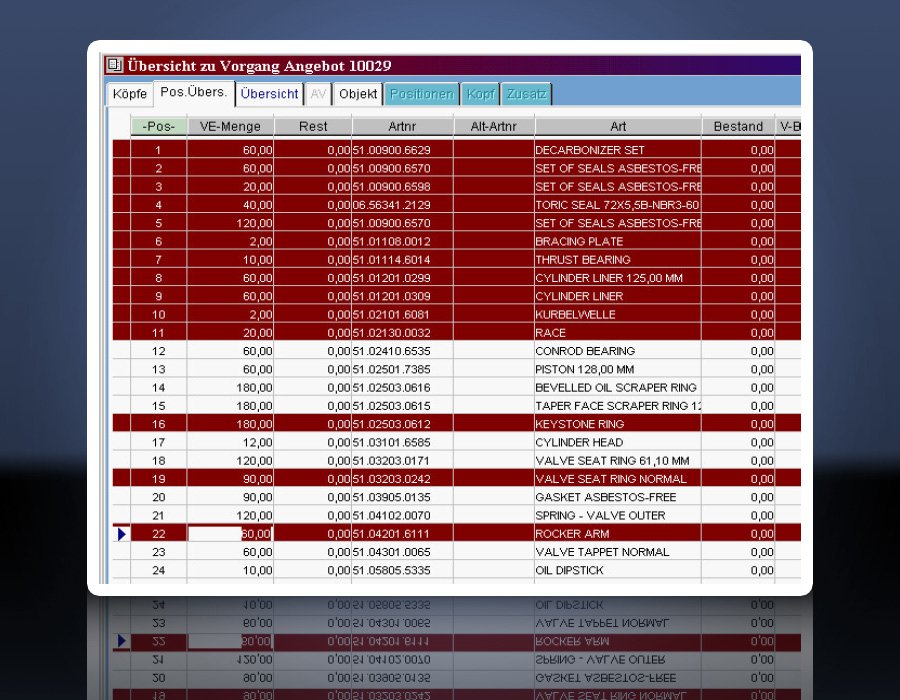This screenshot has height=700, width=900.
Task: Click the window icon beside Übersicht title
Action: pos(114,65)
